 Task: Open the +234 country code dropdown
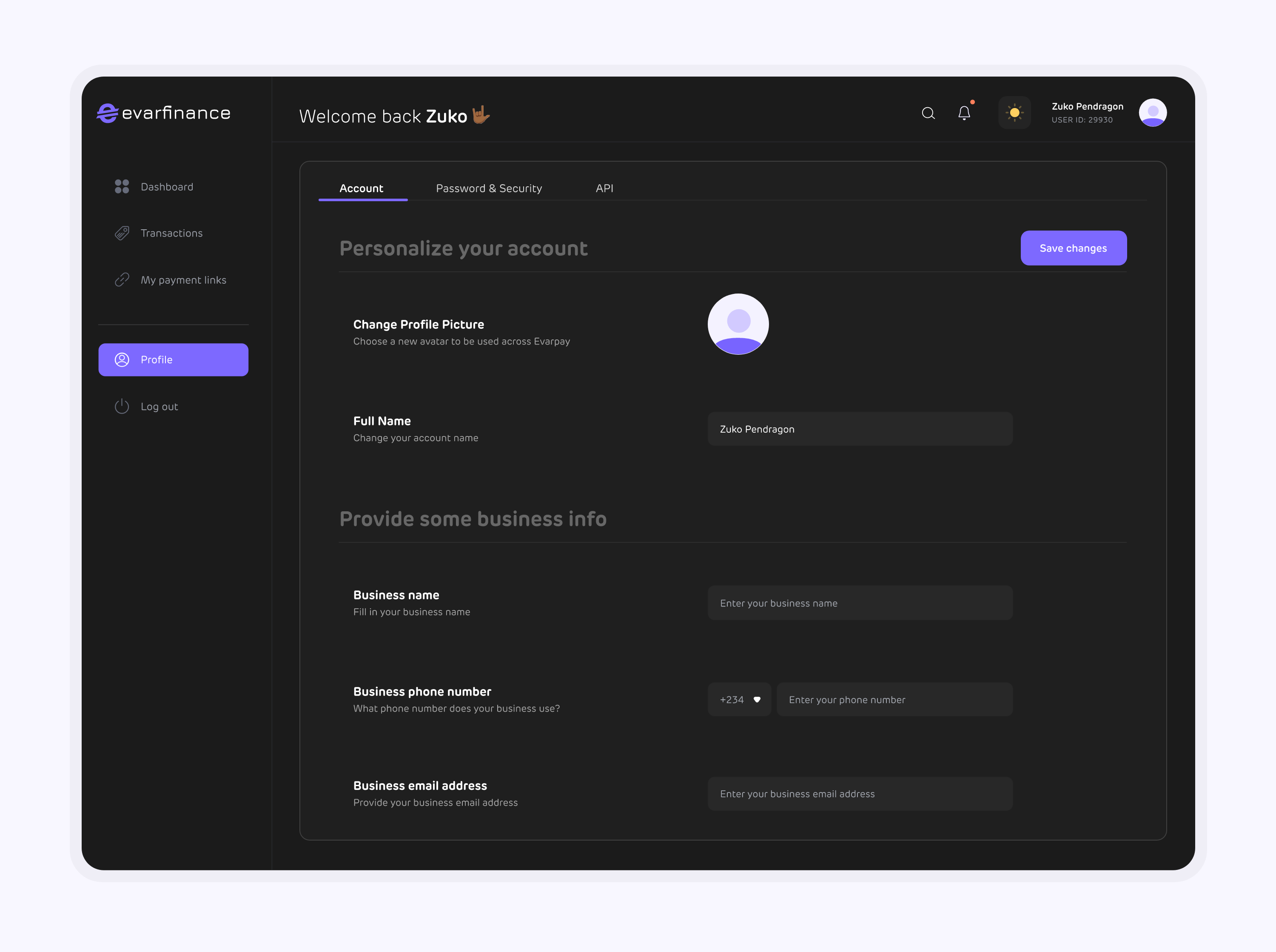[x=739, y=700]
